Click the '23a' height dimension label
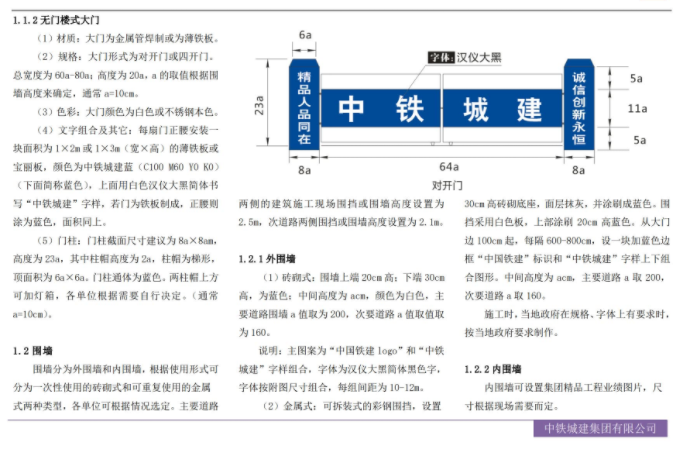 point(259,105)
